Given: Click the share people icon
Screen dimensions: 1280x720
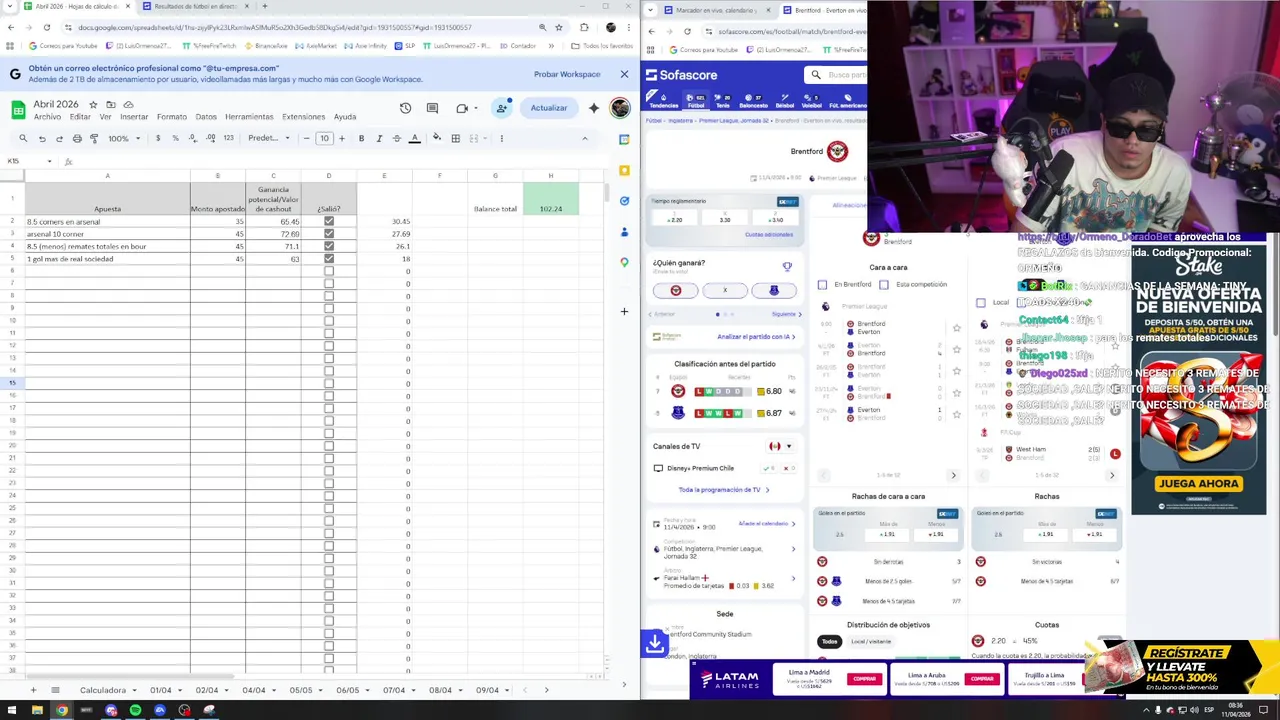Looking at the screenshot, I should click(502, 108).
